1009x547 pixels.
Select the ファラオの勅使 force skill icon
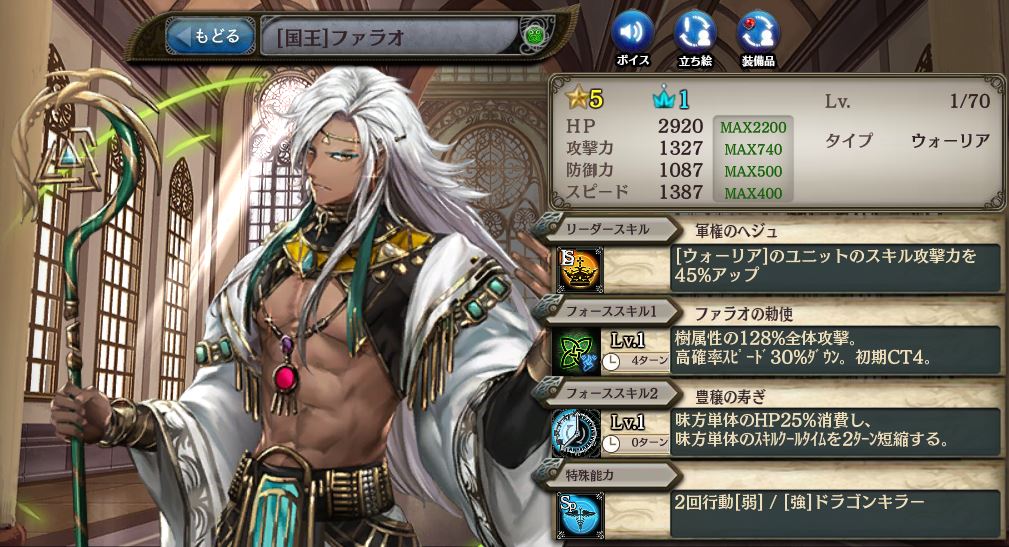[576, 351]
